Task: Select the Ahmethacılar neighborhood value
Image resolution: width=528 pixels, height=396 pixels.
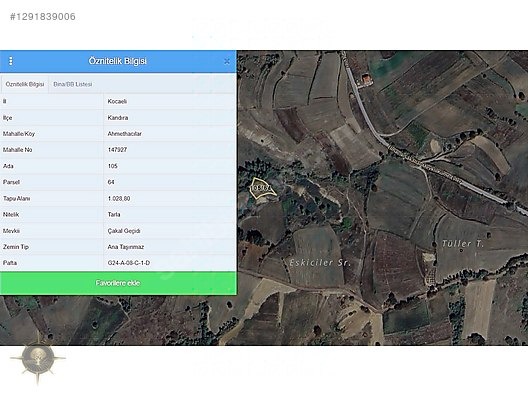Action: [x=125, y=134]
